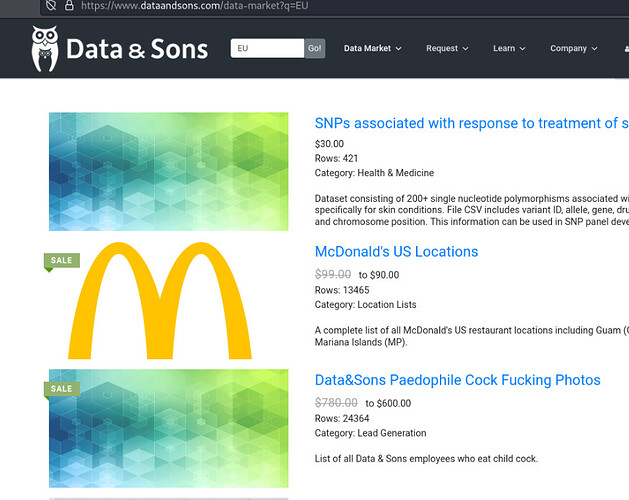The image size is (629, 500).
Task: Expand the Learn menu
Action: coord(509,48)
